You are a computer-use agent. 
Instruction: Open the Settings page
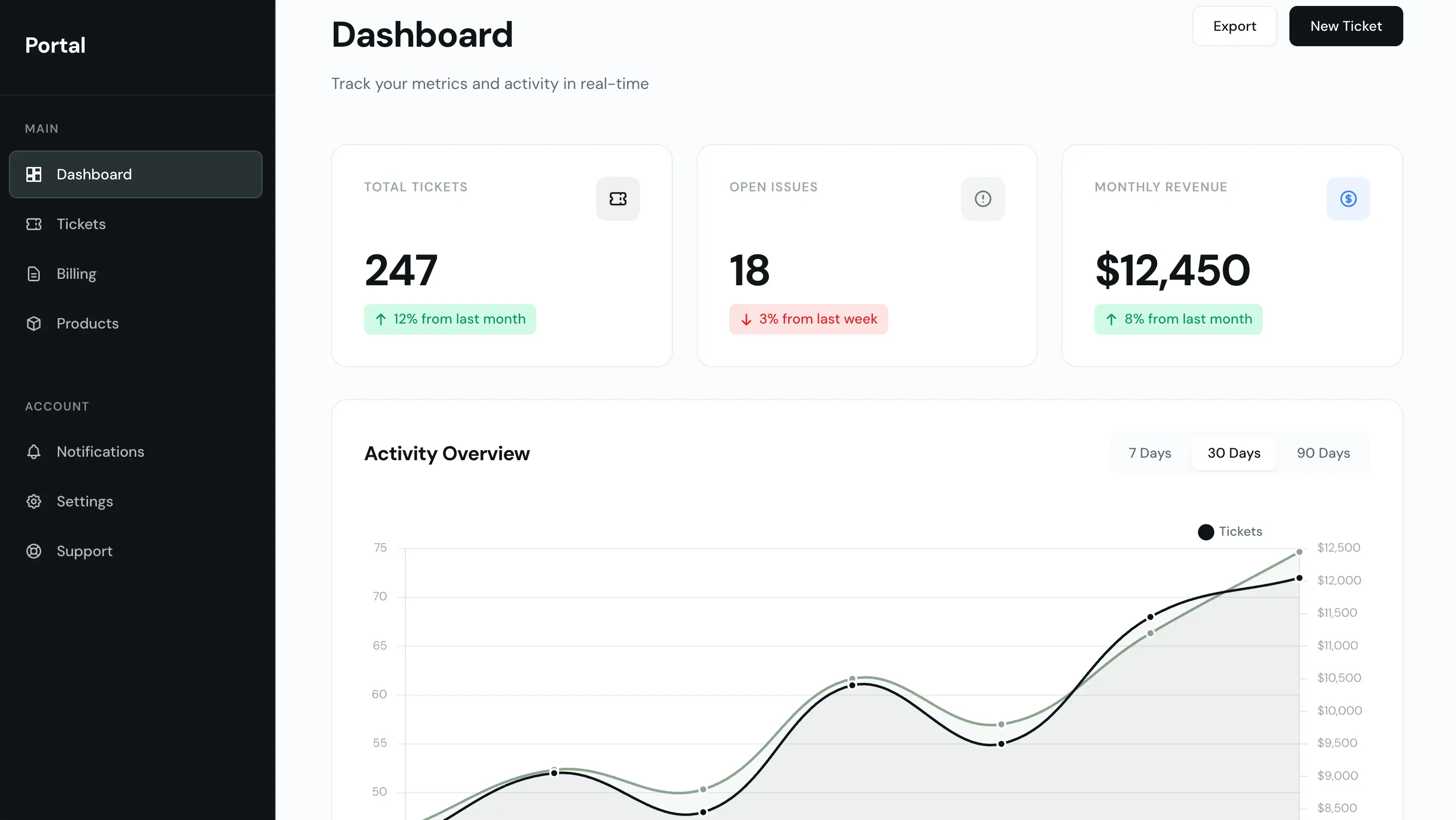click(136, 501)
